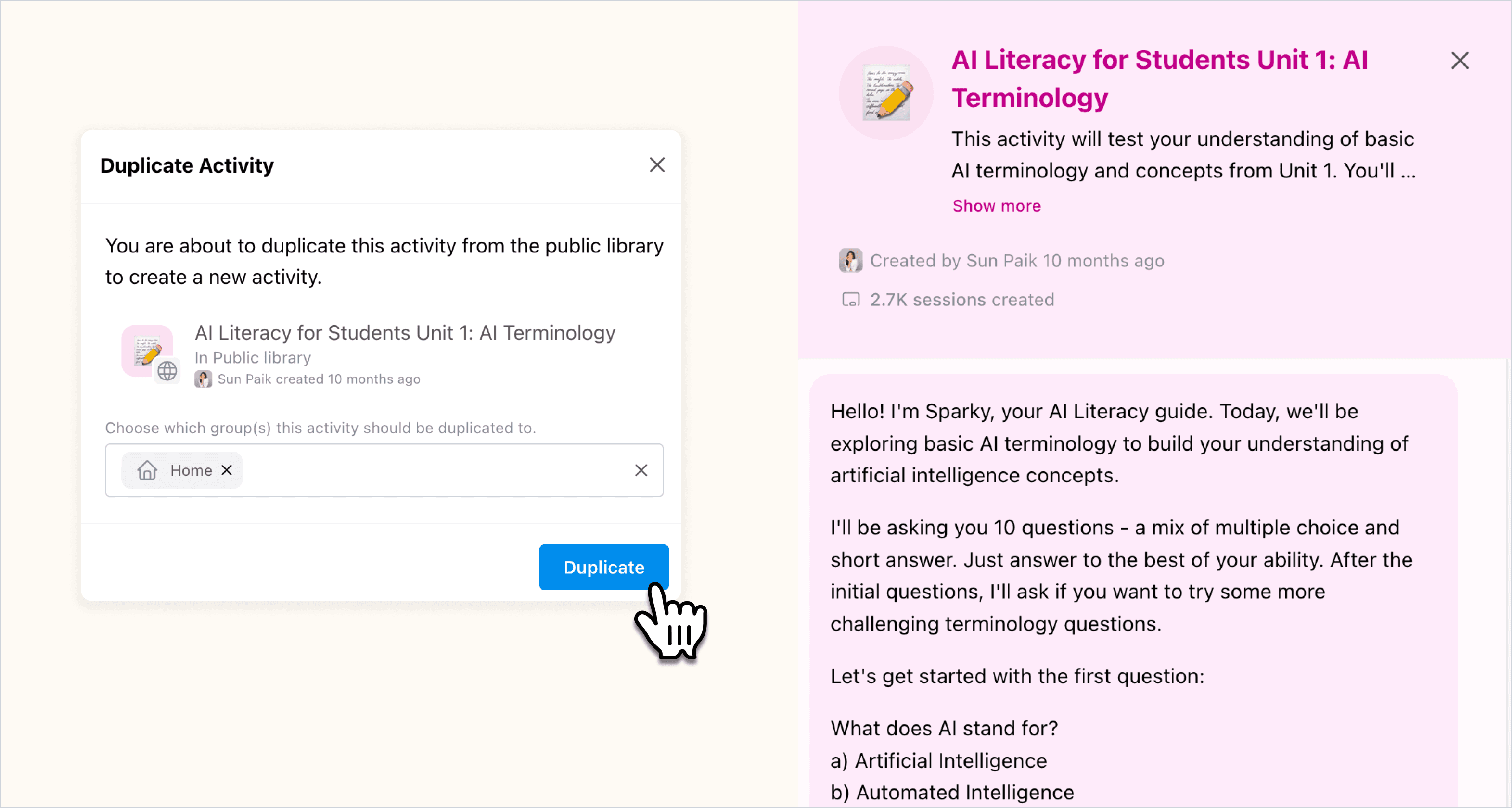1512x808 pixels.
Task: Click the blue Duplicate button
Action: tap(603, 567)
